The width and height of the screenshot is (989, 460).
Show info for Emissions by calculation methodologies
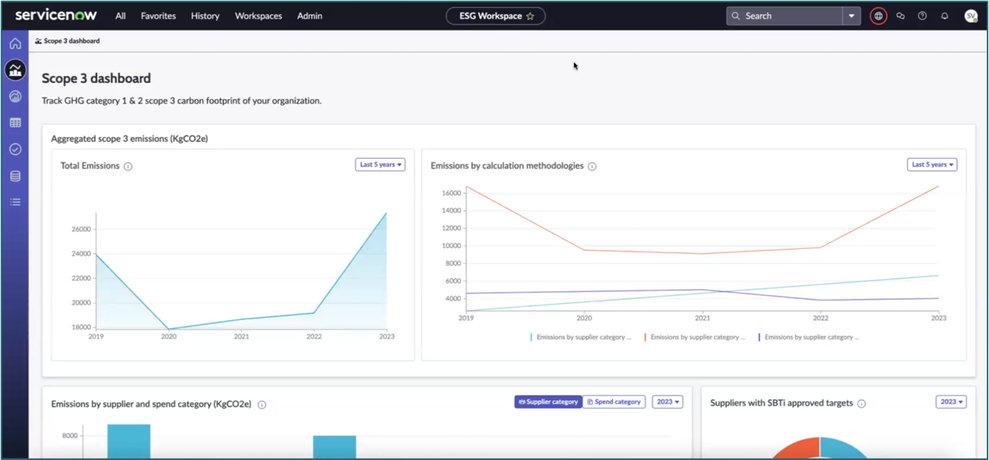(x=592, y=167)
